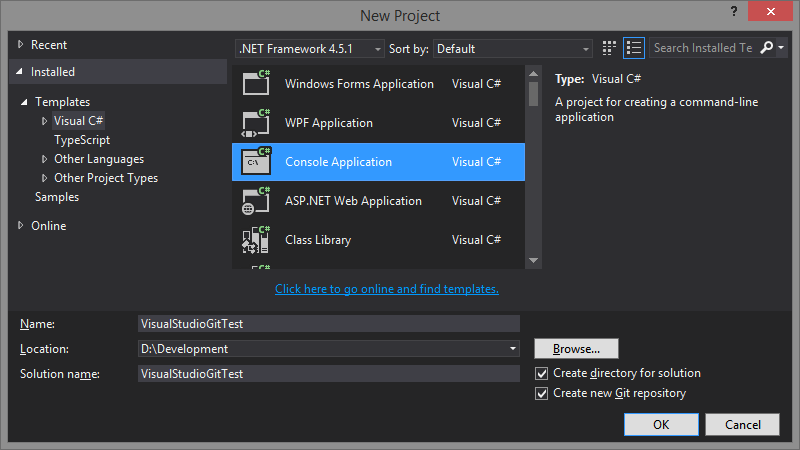Image resolution: width=800 pixels, height=450 pixels.
Task: Toggle Create directory for solution checkbox
Action: (541, 373)
